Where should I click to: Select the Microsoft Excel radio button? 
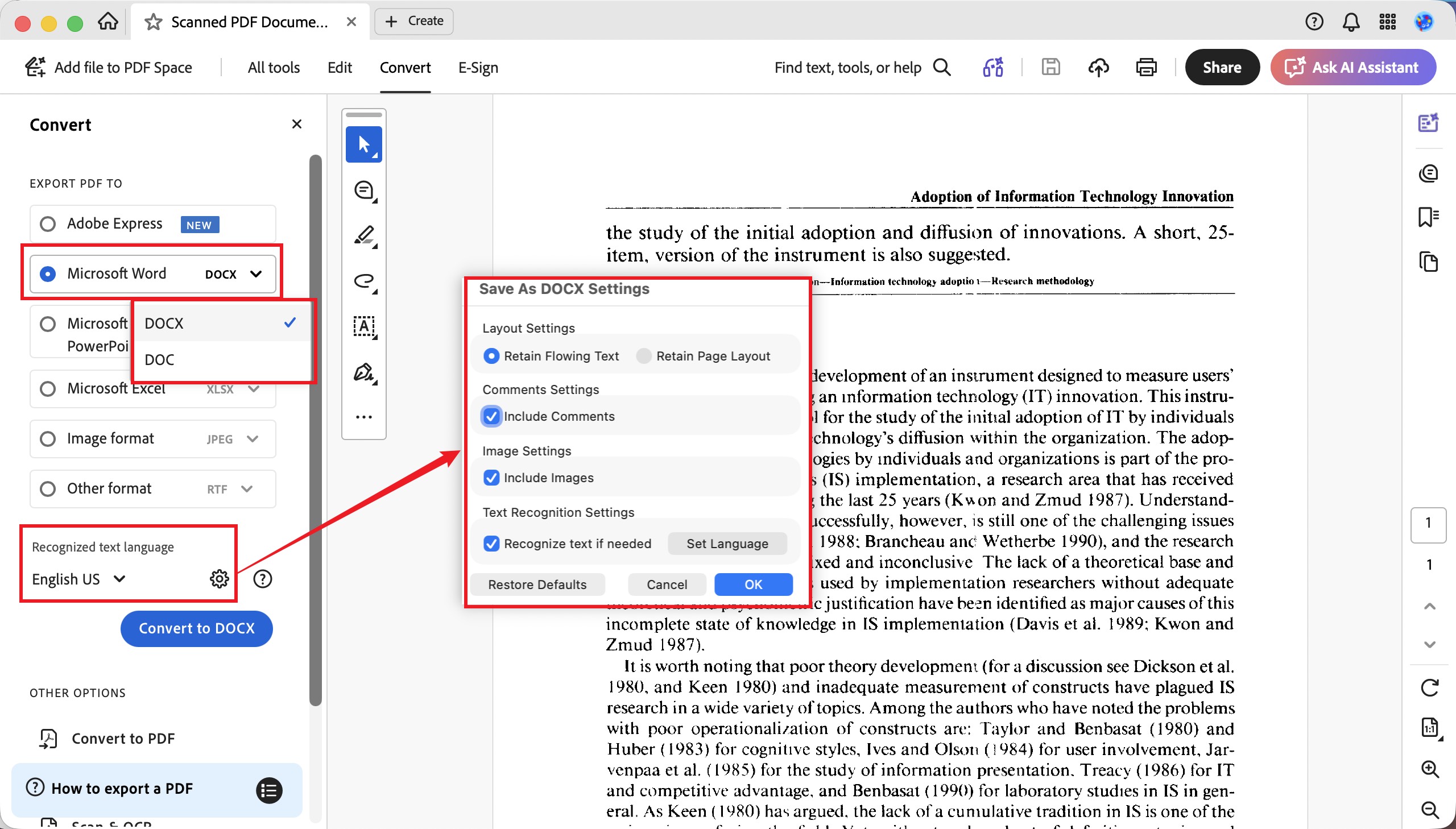[x=48, y=389]
